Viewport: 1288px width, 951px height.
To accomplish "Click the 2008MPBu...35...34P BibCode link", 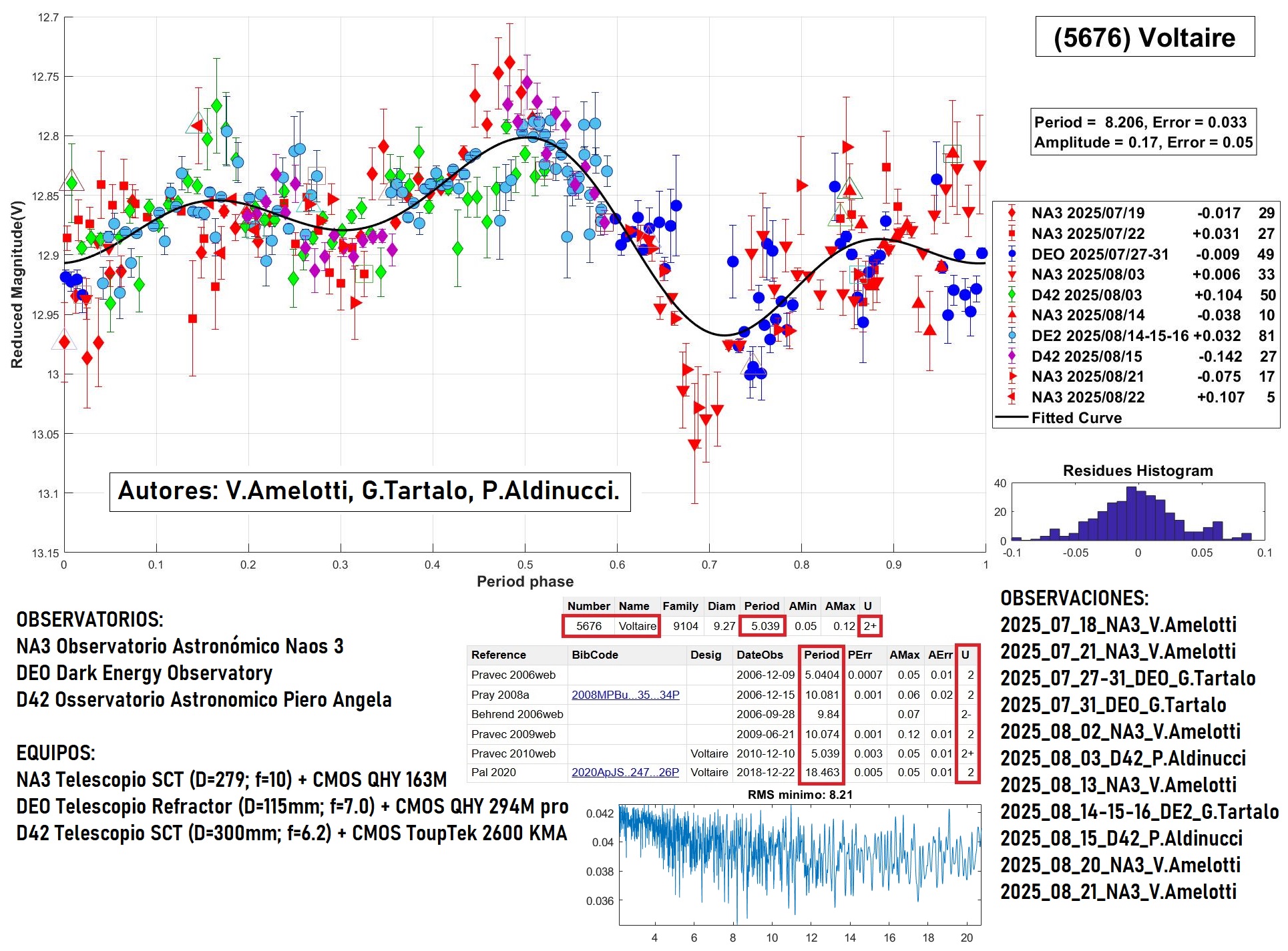I will point(625,695).
